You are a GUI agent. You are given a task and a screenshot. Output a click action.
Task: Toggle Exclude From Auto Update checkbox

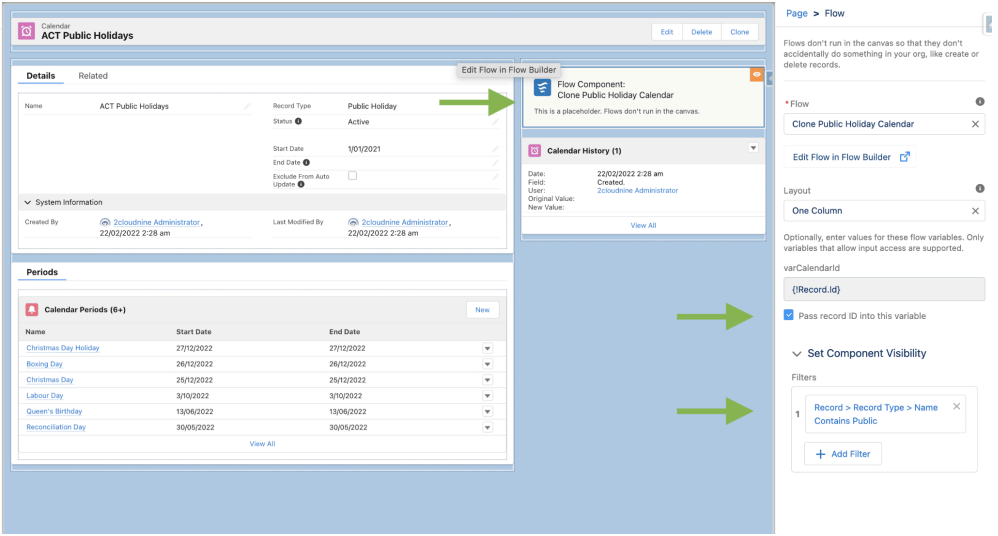pyautogui.click(x=353, y=176)
